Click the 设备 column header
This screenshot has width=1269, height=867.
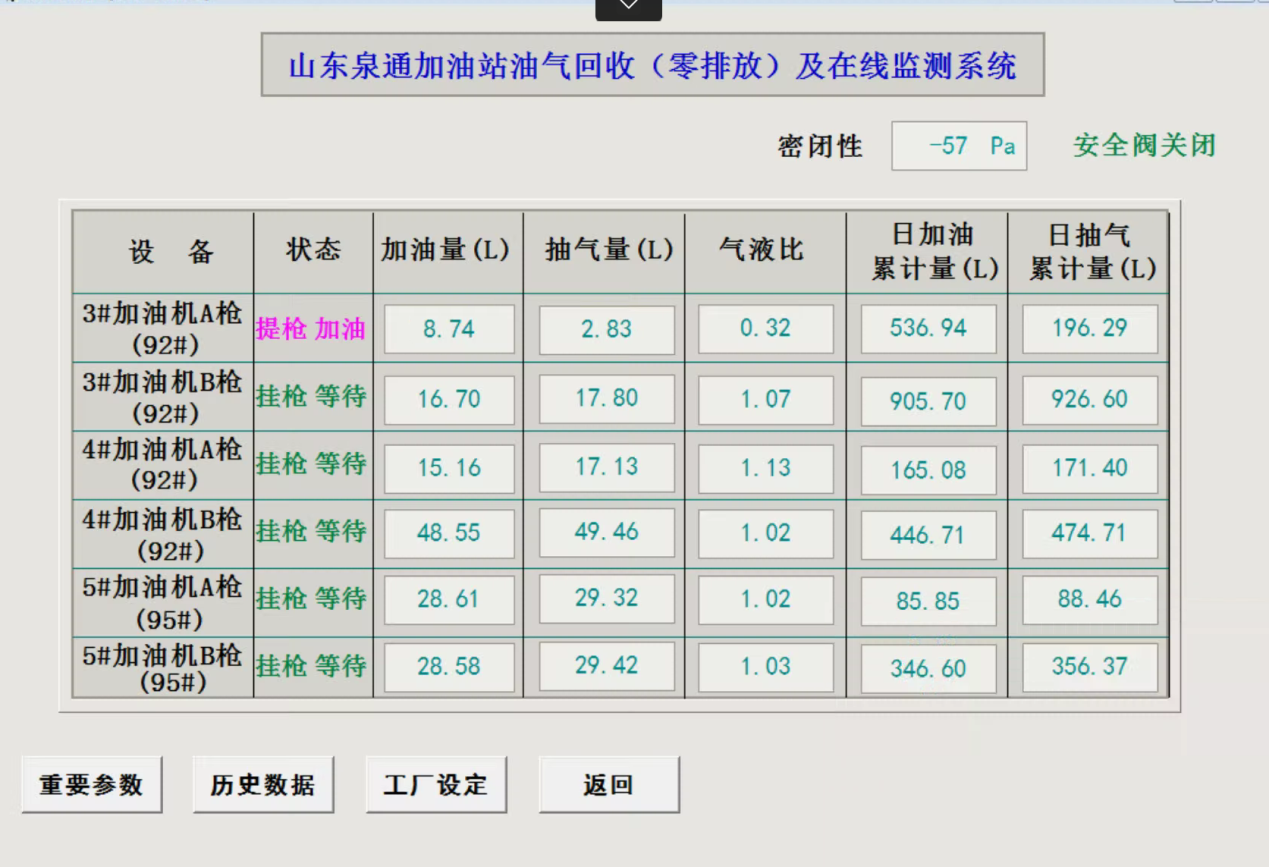[x=161, y=251]
